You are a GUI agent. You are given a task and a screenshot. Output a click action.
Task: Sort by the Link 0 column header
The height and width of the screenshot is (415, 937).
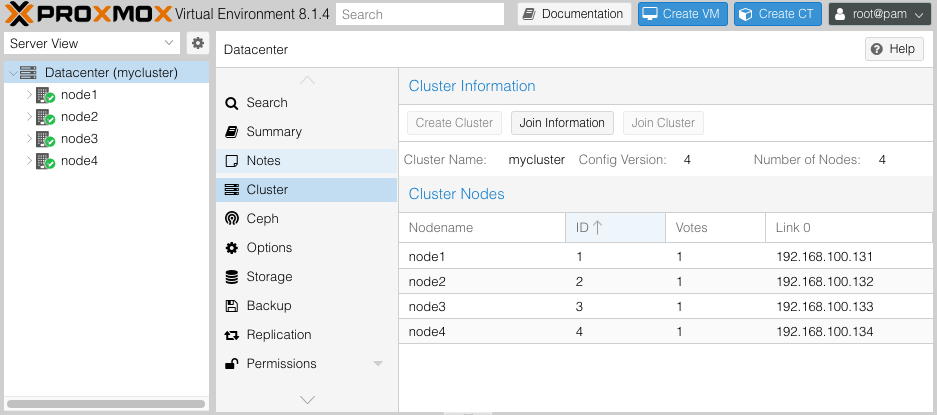coord(849,228)
